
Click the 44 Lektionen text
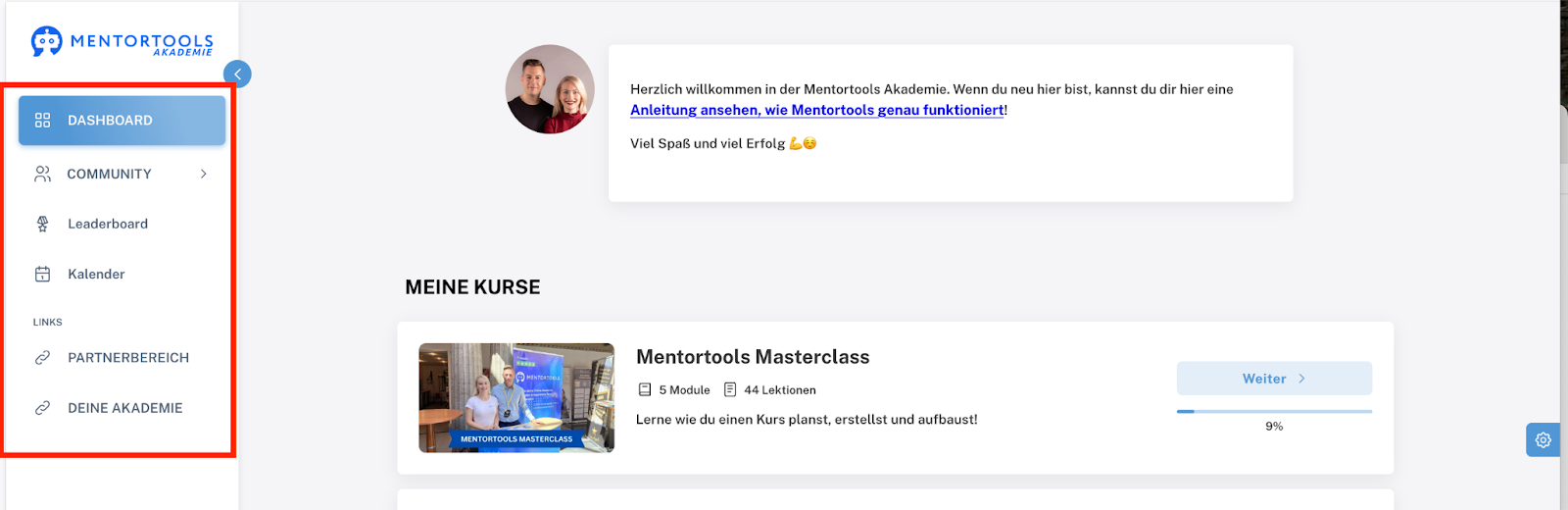780,389
